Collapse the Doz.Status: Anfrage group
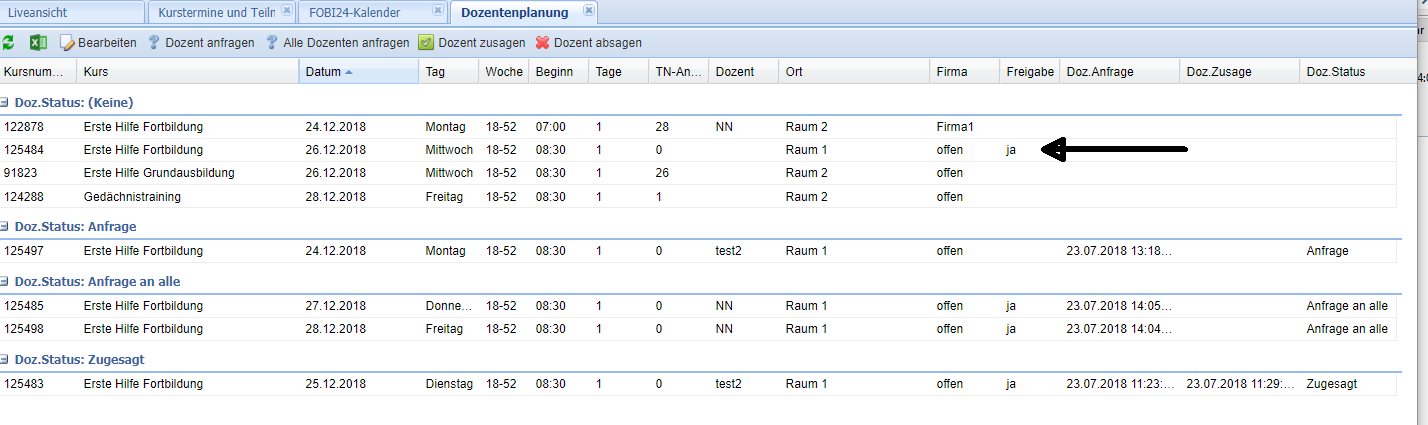This screenshot has height=425, width=1428. (x=5, y=227)
